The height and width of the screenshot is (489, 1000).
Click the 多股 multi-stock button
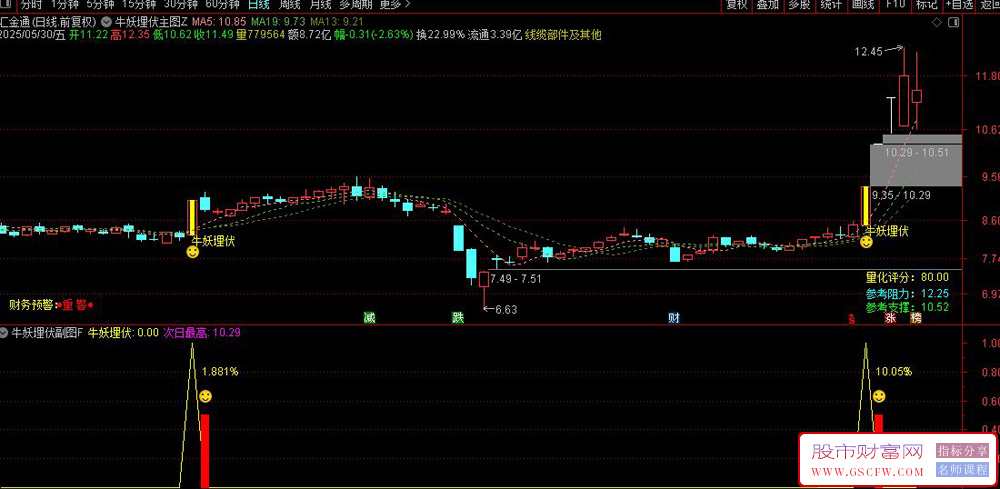799,4
